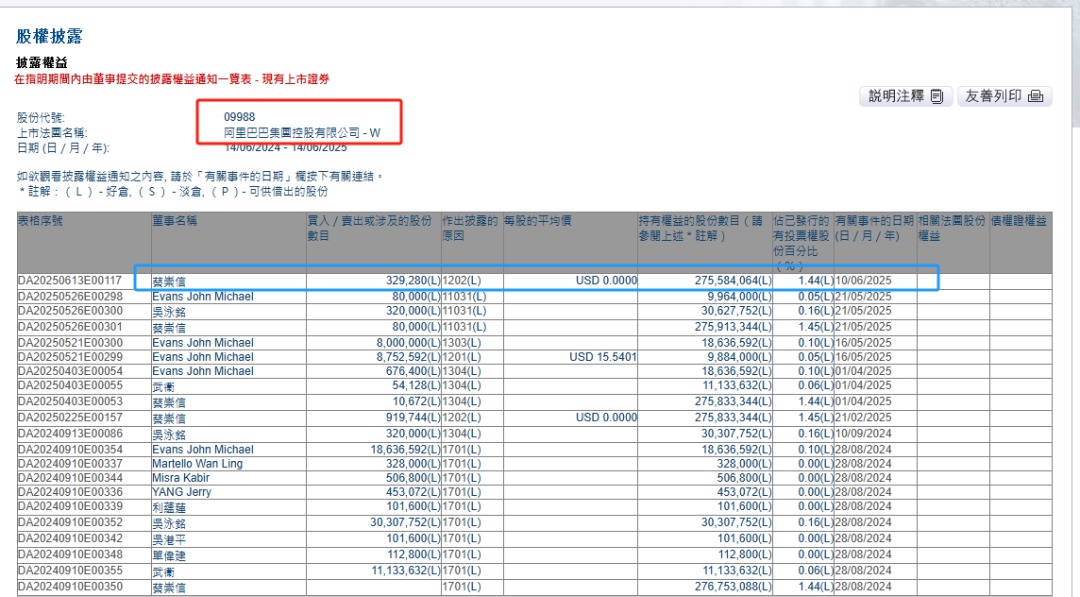
Task: Click the 股權披露 page heading
Action: point(49,36)
